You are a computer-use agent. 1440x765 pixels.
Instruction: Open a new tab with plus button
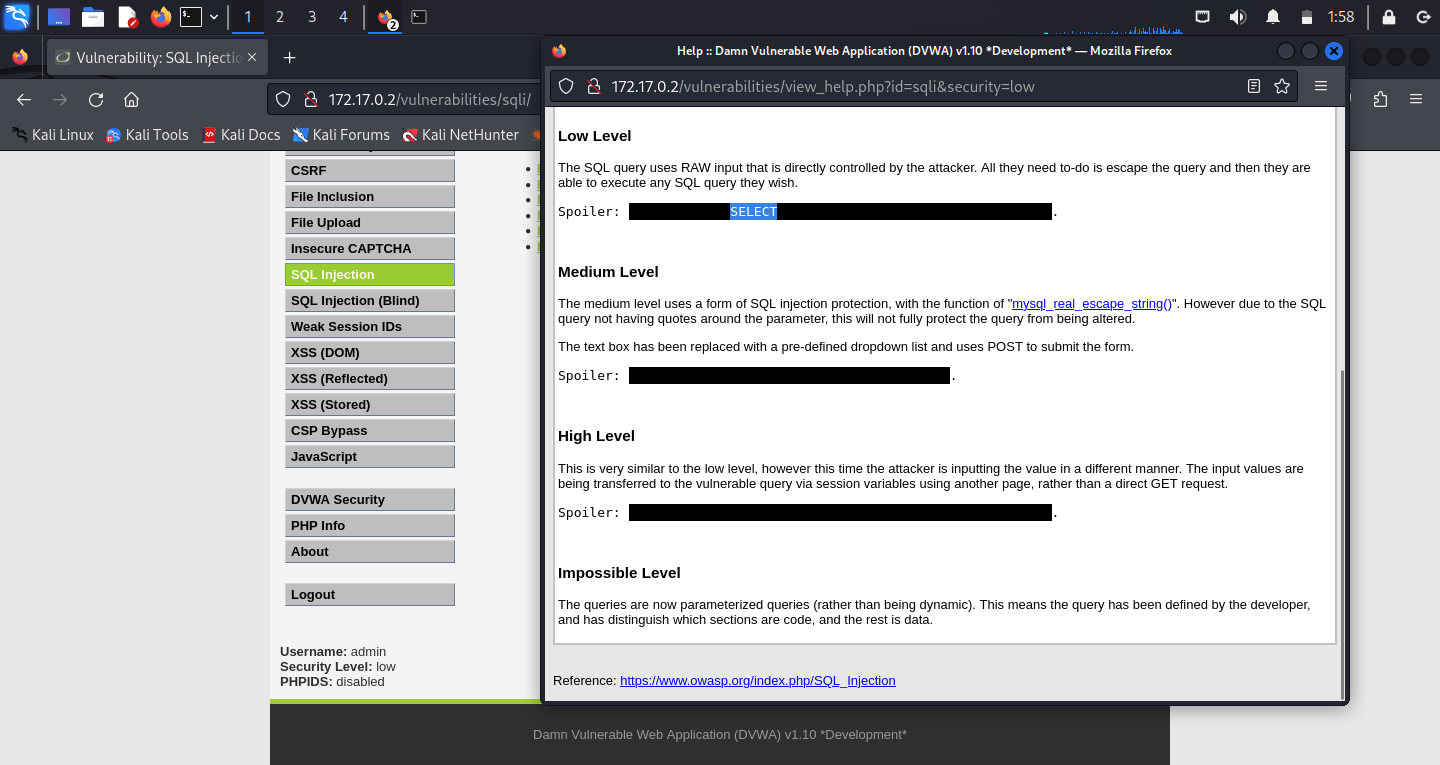(290, 58)
